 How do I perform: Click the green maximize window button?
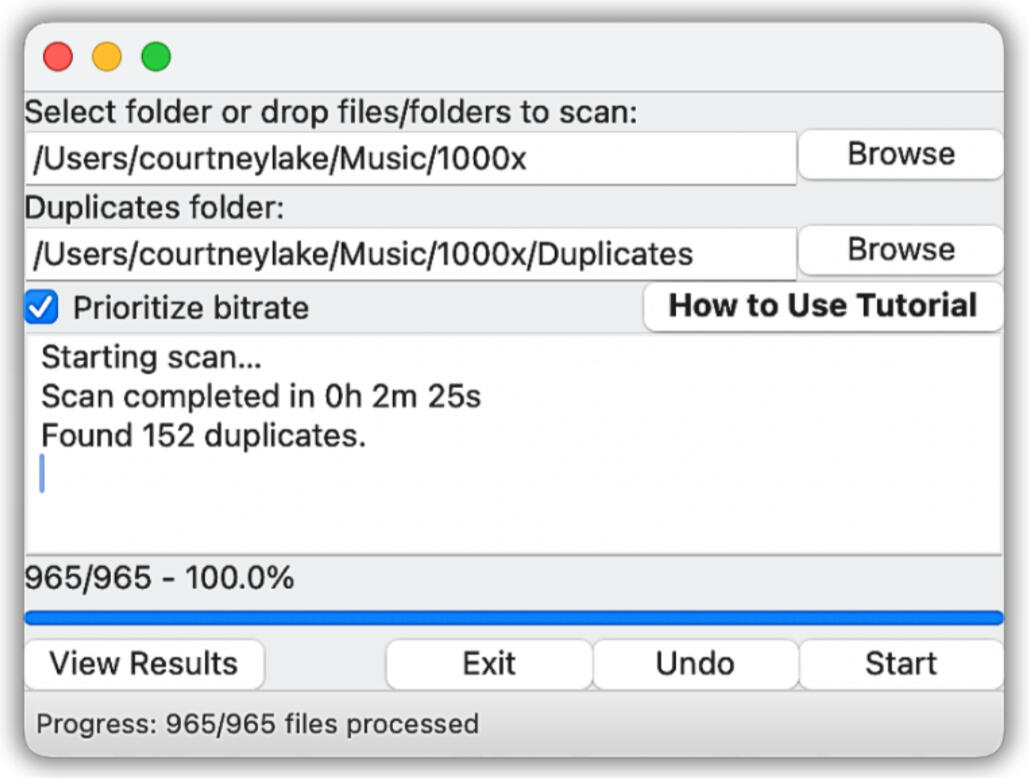pyautogui.click(x=156, y=56)
